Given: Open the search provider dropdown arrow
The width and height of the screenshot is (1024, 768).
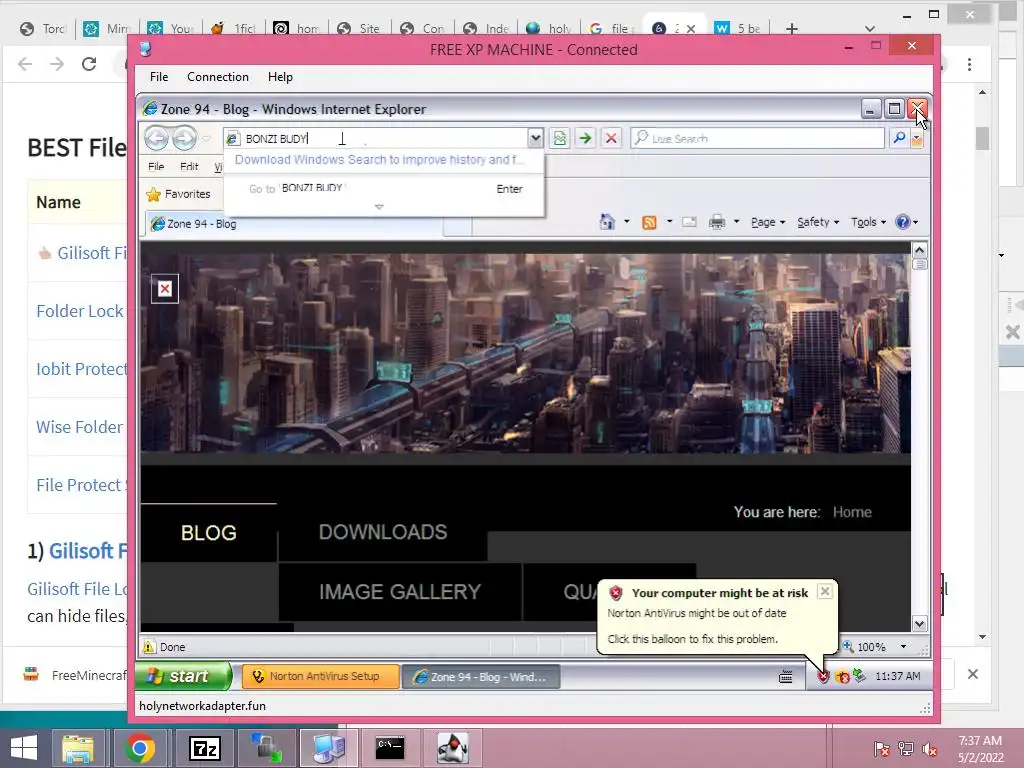Looking at the screenshot, I should click(x=918, y=138).
